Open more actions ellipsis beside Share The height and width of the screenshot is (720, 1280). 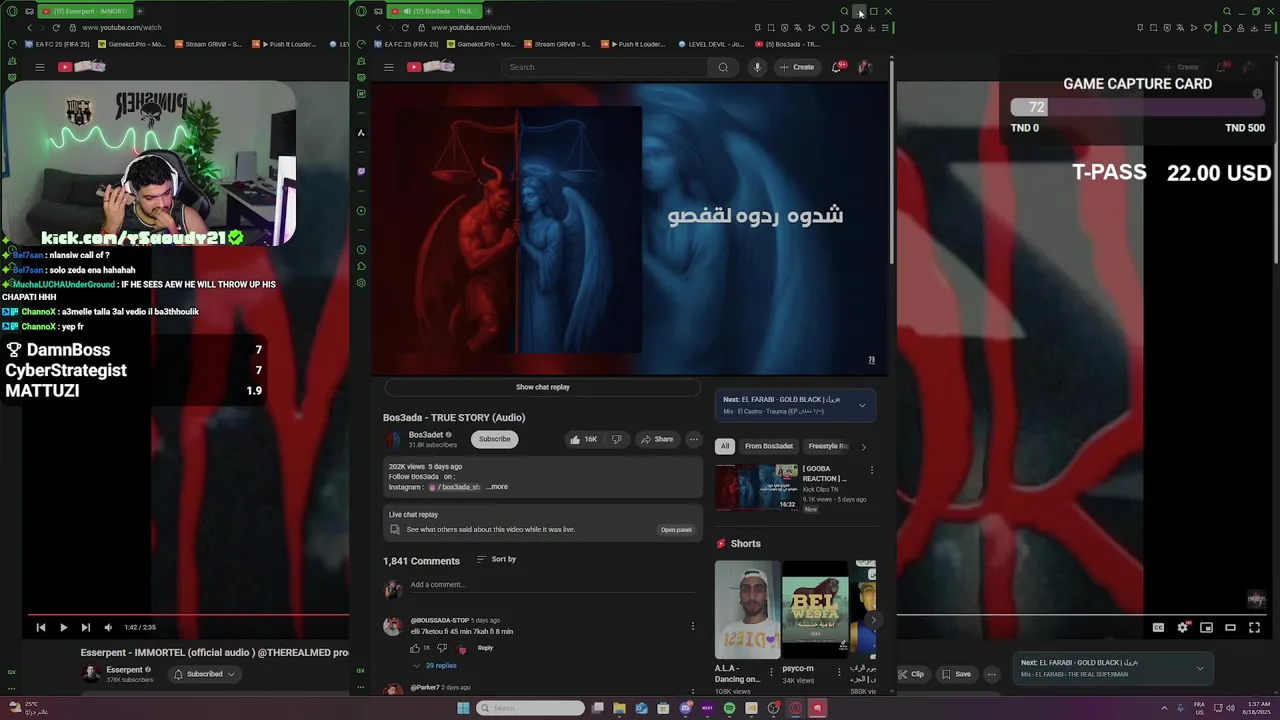pyautogui.click(x=693, y=439)
